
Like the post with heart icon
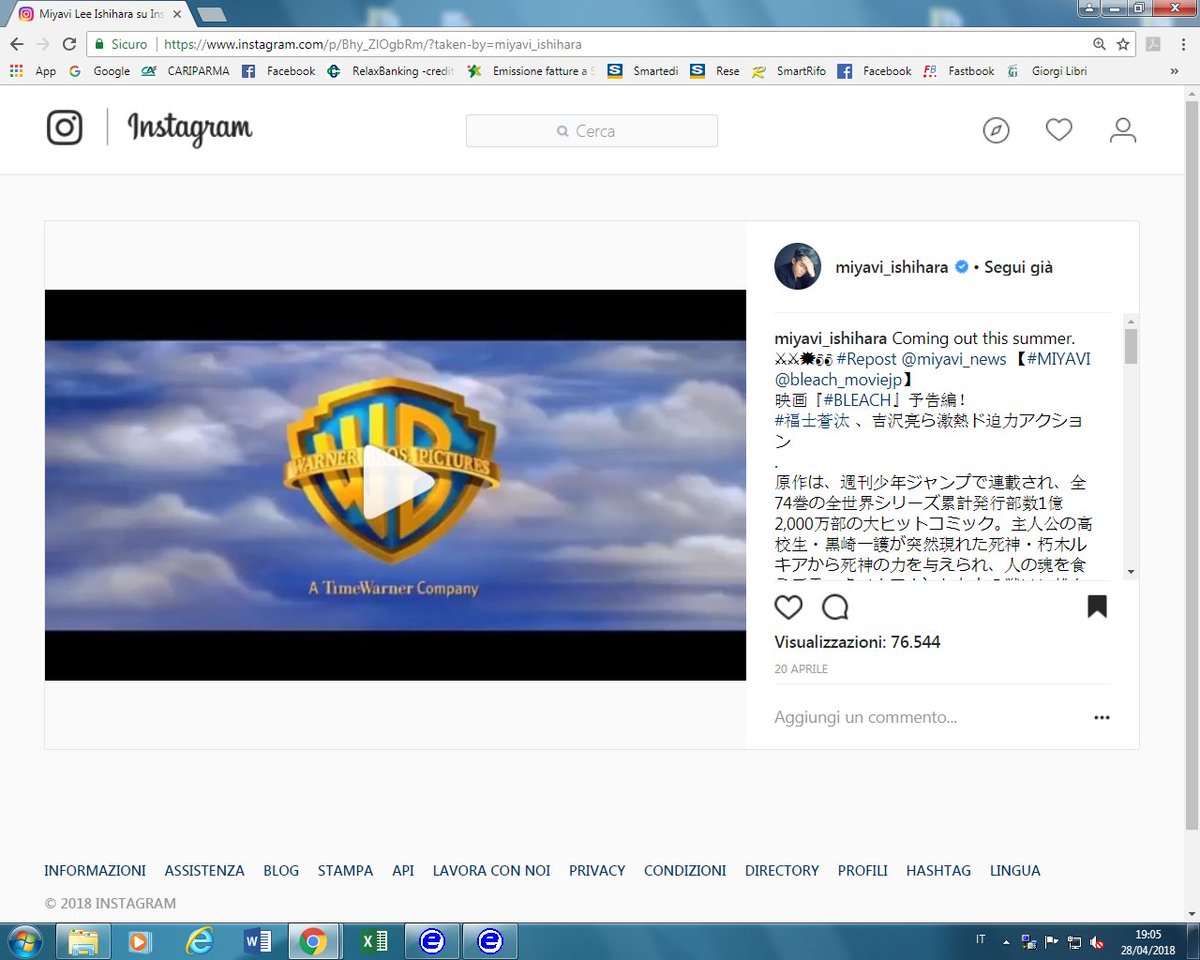[789, 606]
